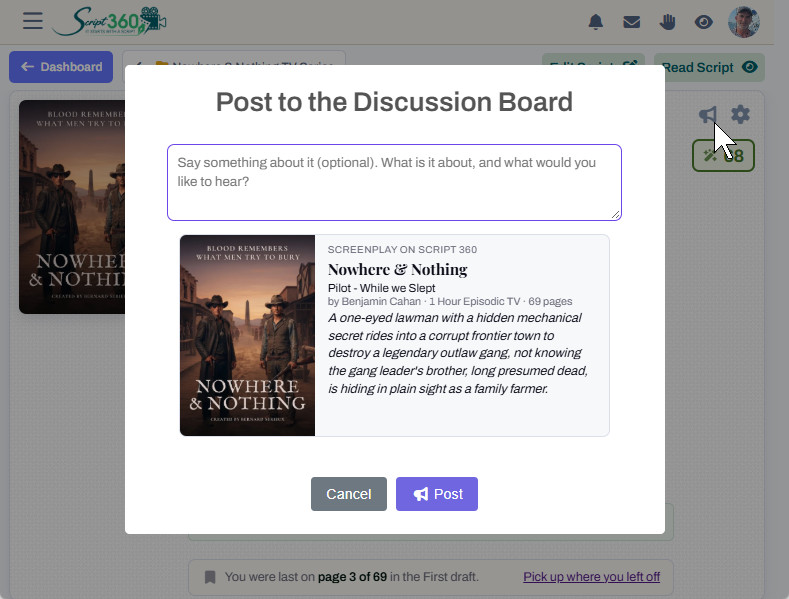
Task: Click the byline 'by Benjamin Cahan'
Action: click(x=374, y=301)
